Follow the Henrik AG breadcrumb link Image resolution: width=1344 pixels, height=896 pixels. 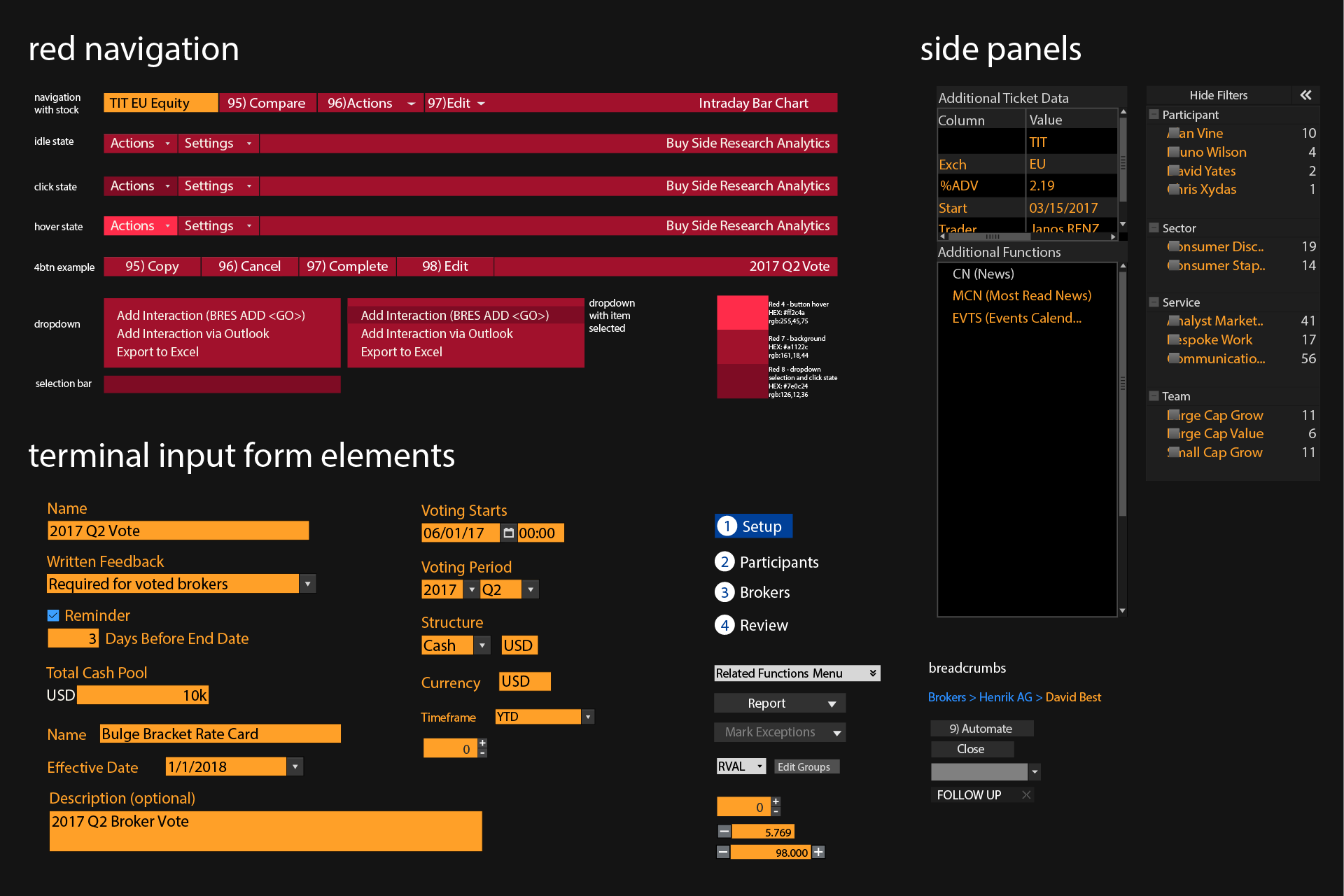point(1005,697)
